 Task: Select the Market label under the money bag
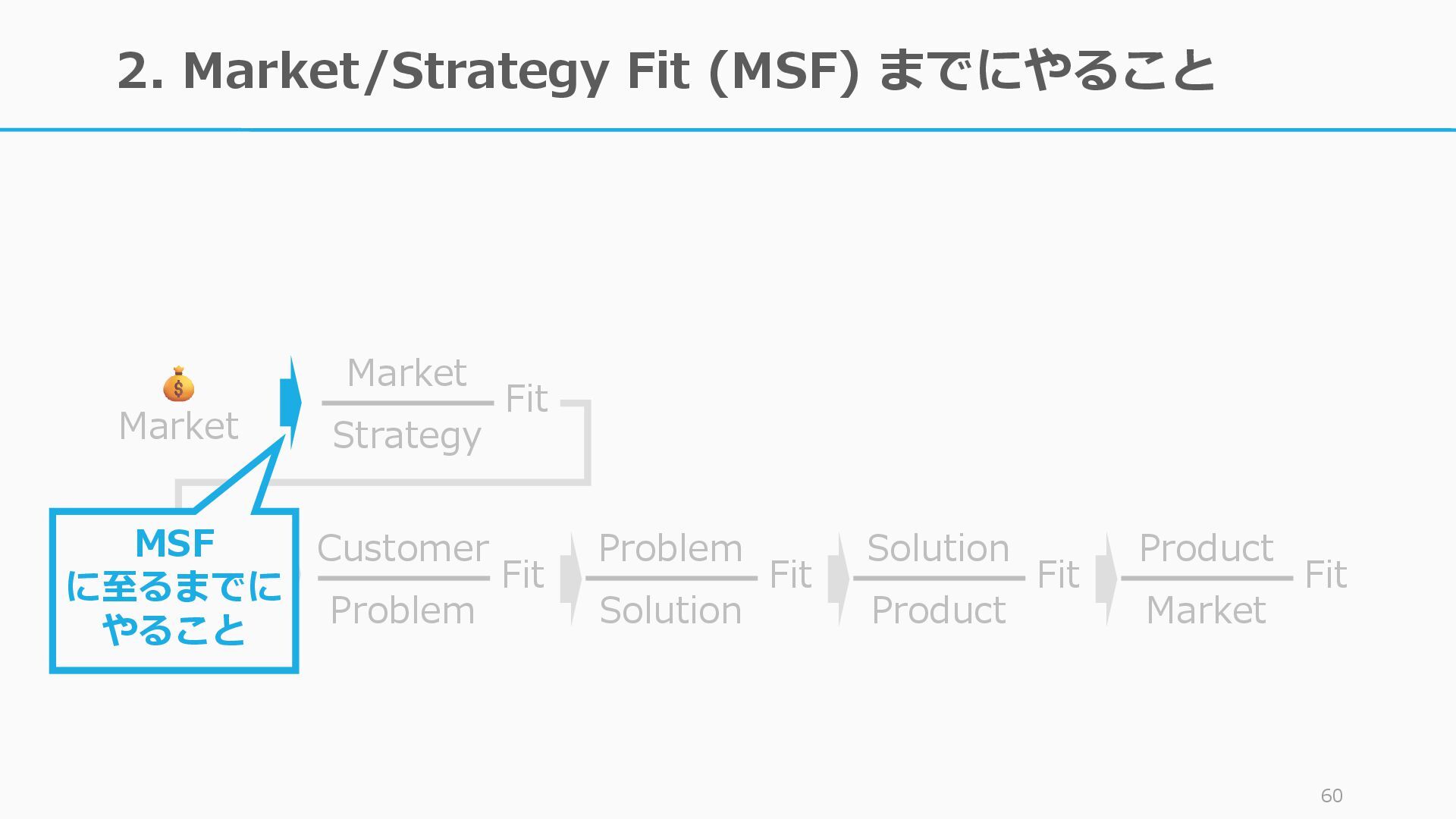178,426
